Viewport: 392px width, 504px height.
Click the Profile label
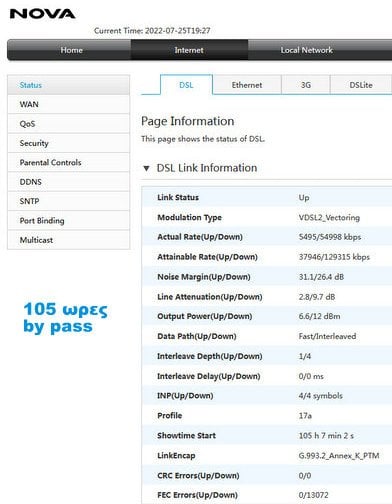(x=170, y=415)
